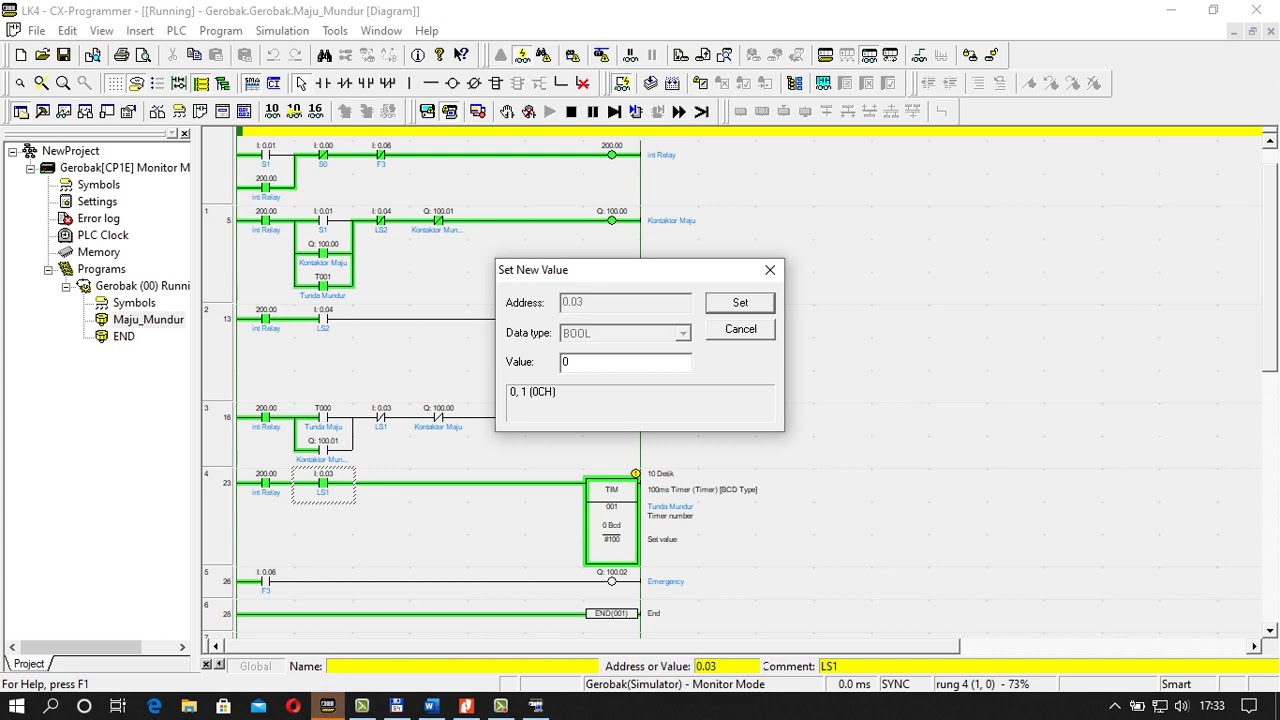This screenshot has width=1280, height=720.
Task: Open the Tools menu
Action: 335,31
